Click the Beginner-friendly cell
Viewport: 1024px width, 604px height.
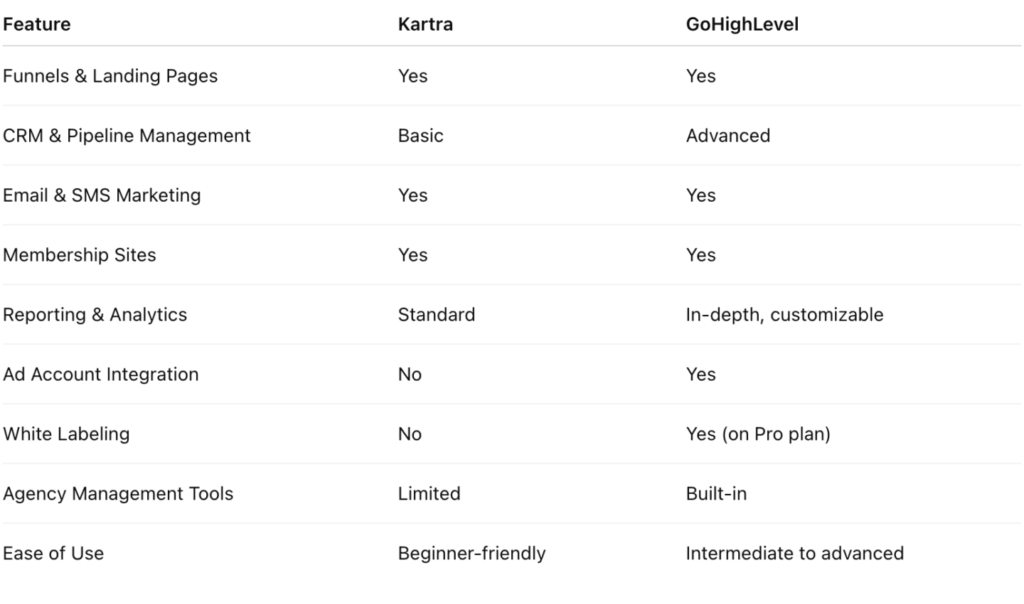tap(472, 553)
